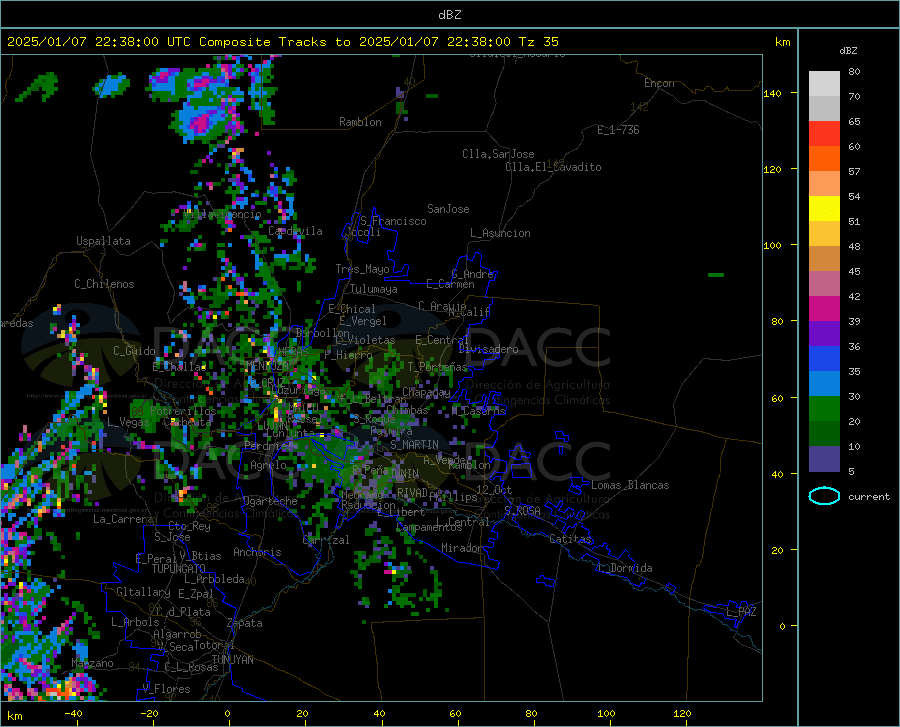Click the tan 48 dBZ legend swatch
Viewport: 900px width, 727px height.
coord(824,259)
